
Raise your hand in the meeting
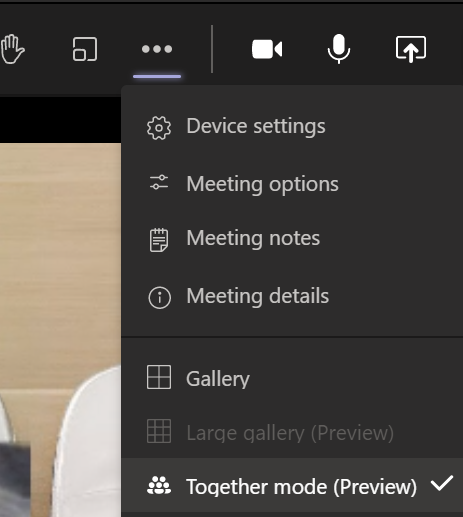pos(12,49)
